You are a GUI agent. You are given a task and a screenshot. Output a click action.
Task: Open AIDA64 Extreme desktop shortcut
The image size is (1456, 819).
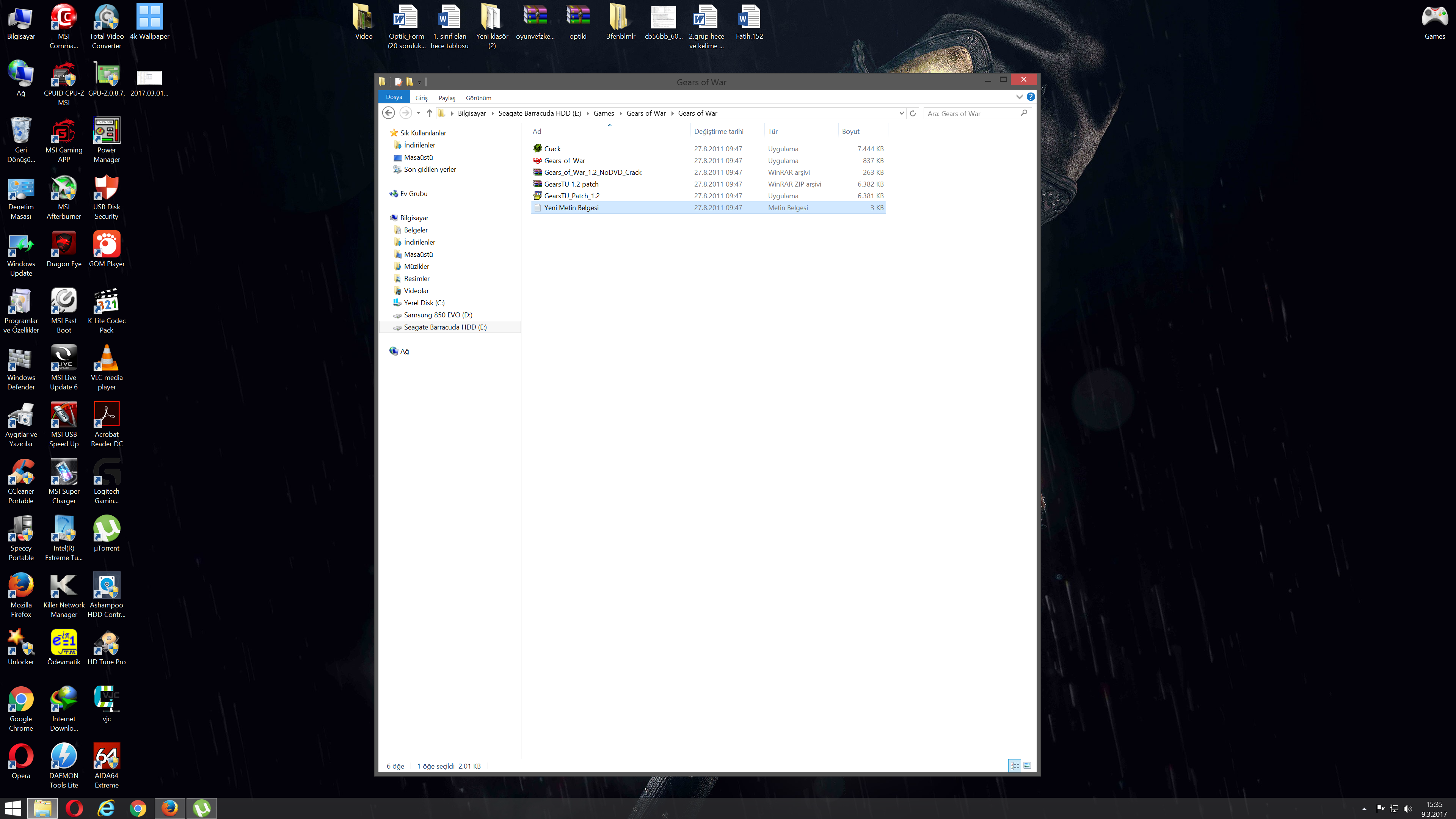tap(106, 765)
